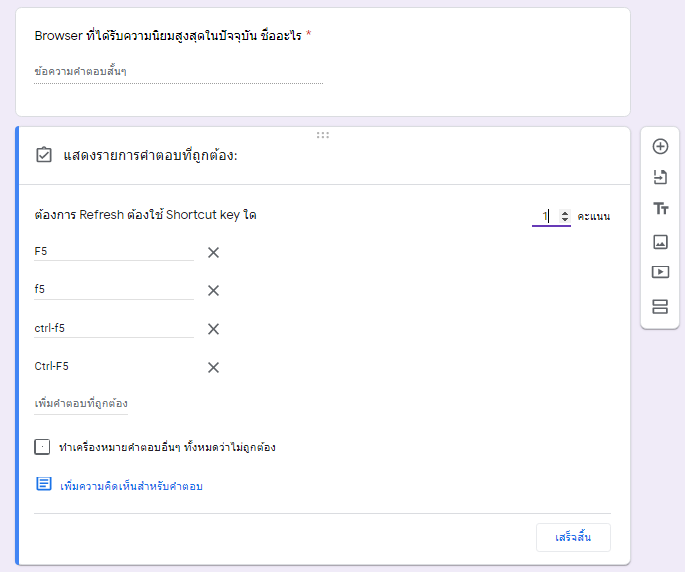This screenshot has height=572, width=685.
Task: Add a title and description block
Action: point(660,209)
